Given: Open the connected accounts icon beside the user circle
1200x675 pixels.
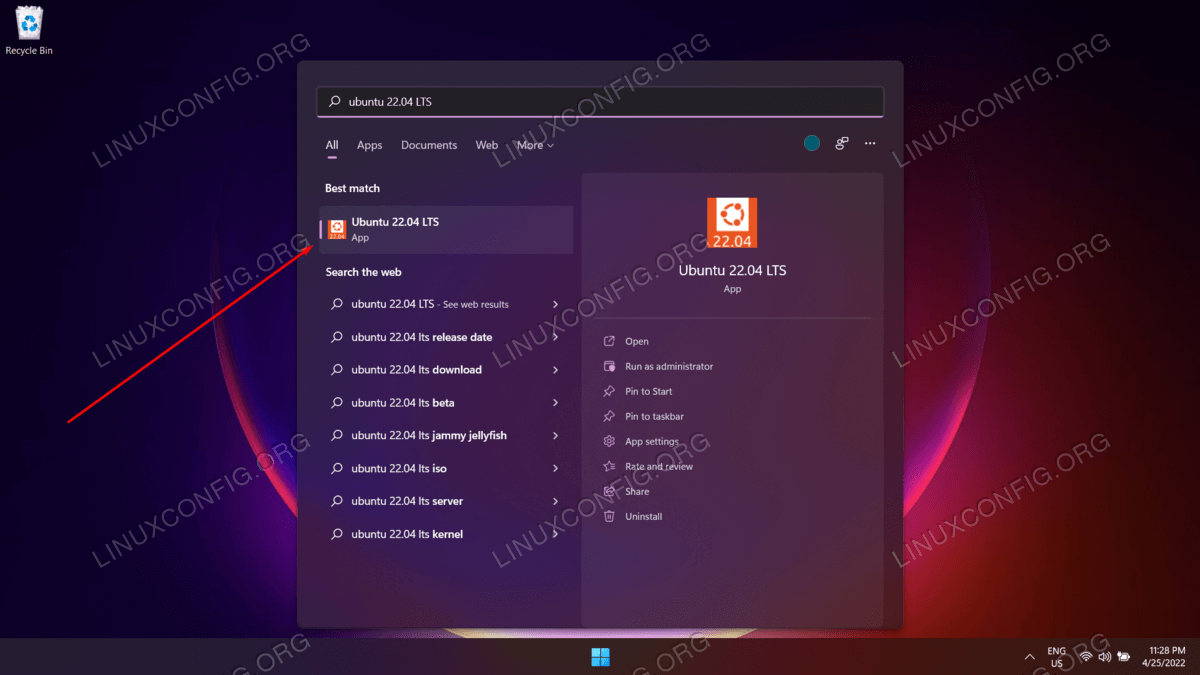Looking at the screenshot, I should click(842, 144).
